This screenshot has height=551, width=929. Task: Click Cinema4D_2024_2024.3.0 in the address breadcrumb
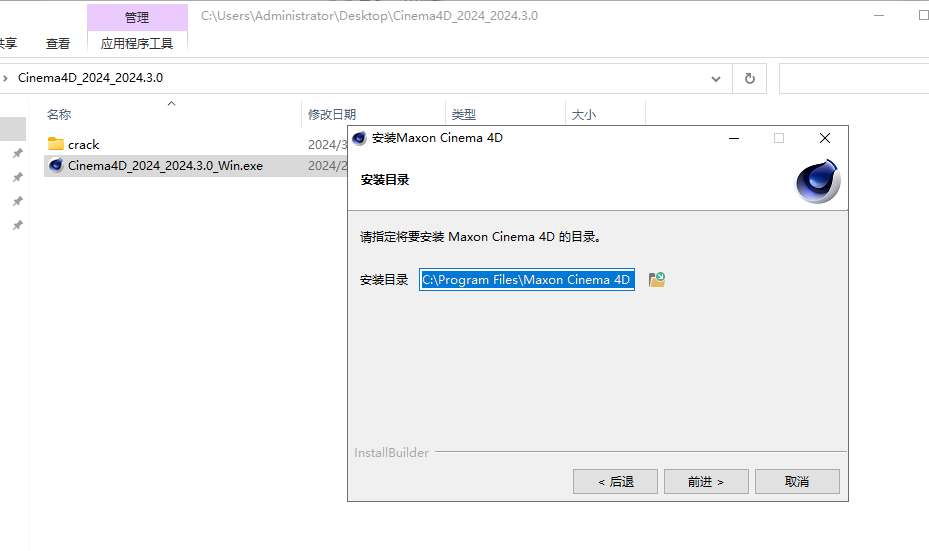coord(90,78)
